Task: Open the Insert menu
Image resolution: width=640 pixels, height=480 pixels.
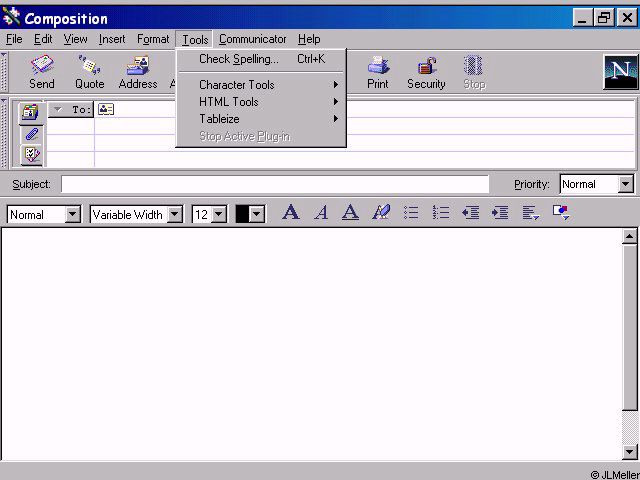Action: click(112, 39)
